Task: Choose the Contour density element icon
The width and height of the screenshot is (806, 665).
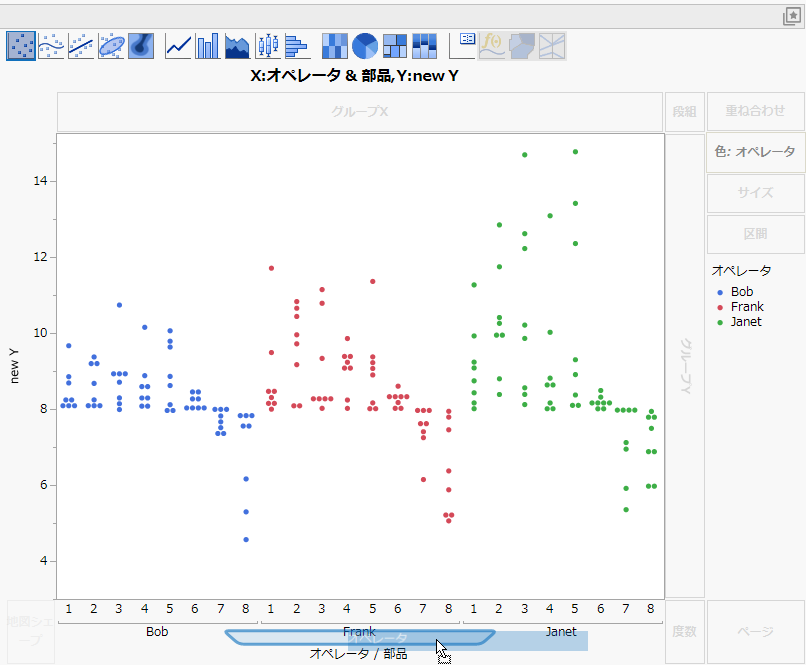Action: 141,46
